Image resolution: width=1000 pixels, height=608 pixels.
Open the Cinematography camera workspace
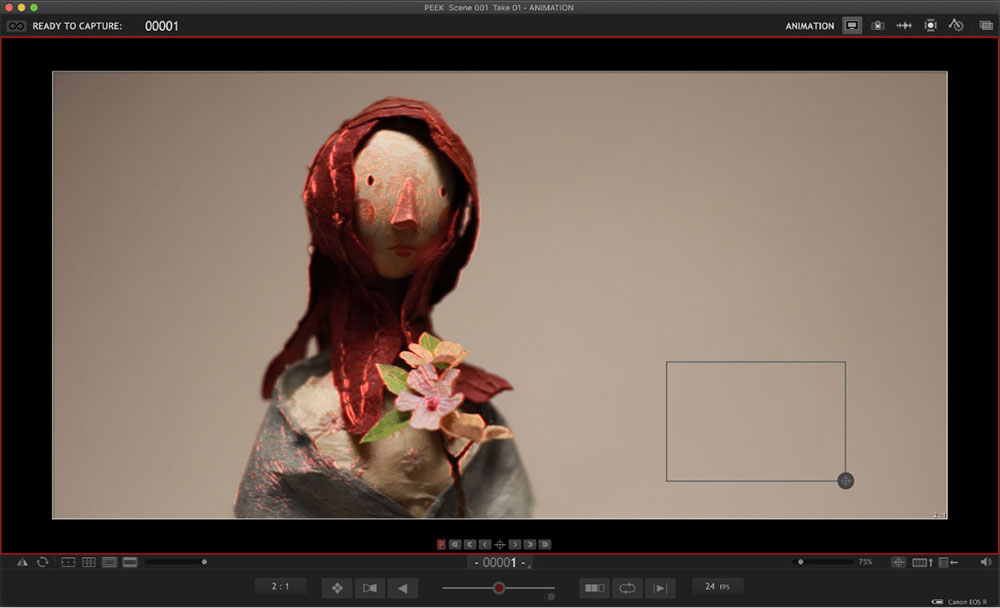(x=878, y=26)
